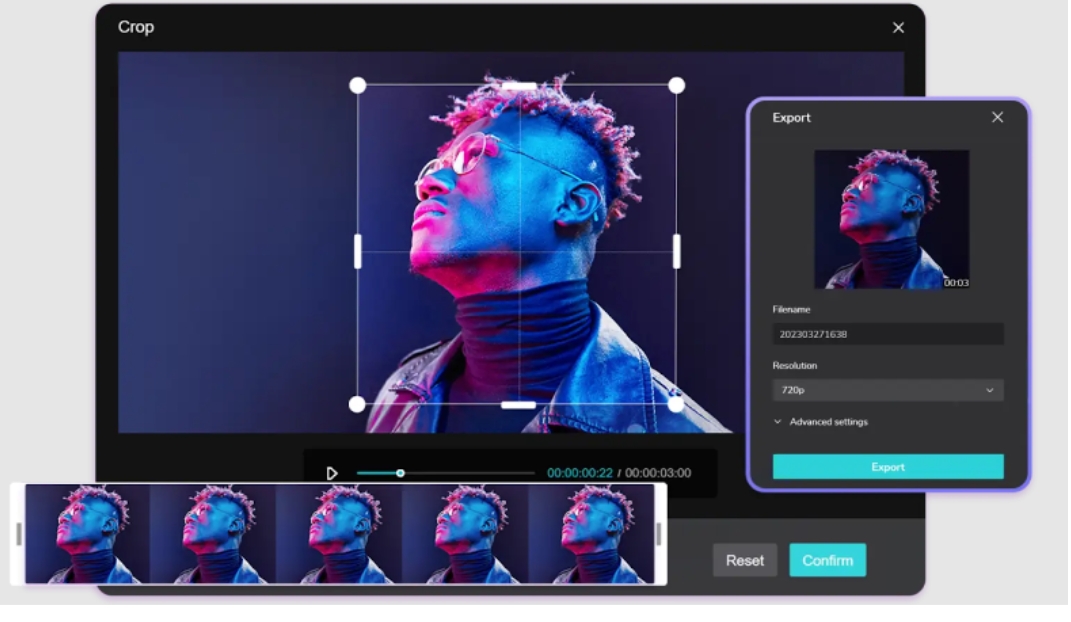Viewport: 1071px width, 622px height.
Task: Click the Filename input field
Action: point(887,334)
